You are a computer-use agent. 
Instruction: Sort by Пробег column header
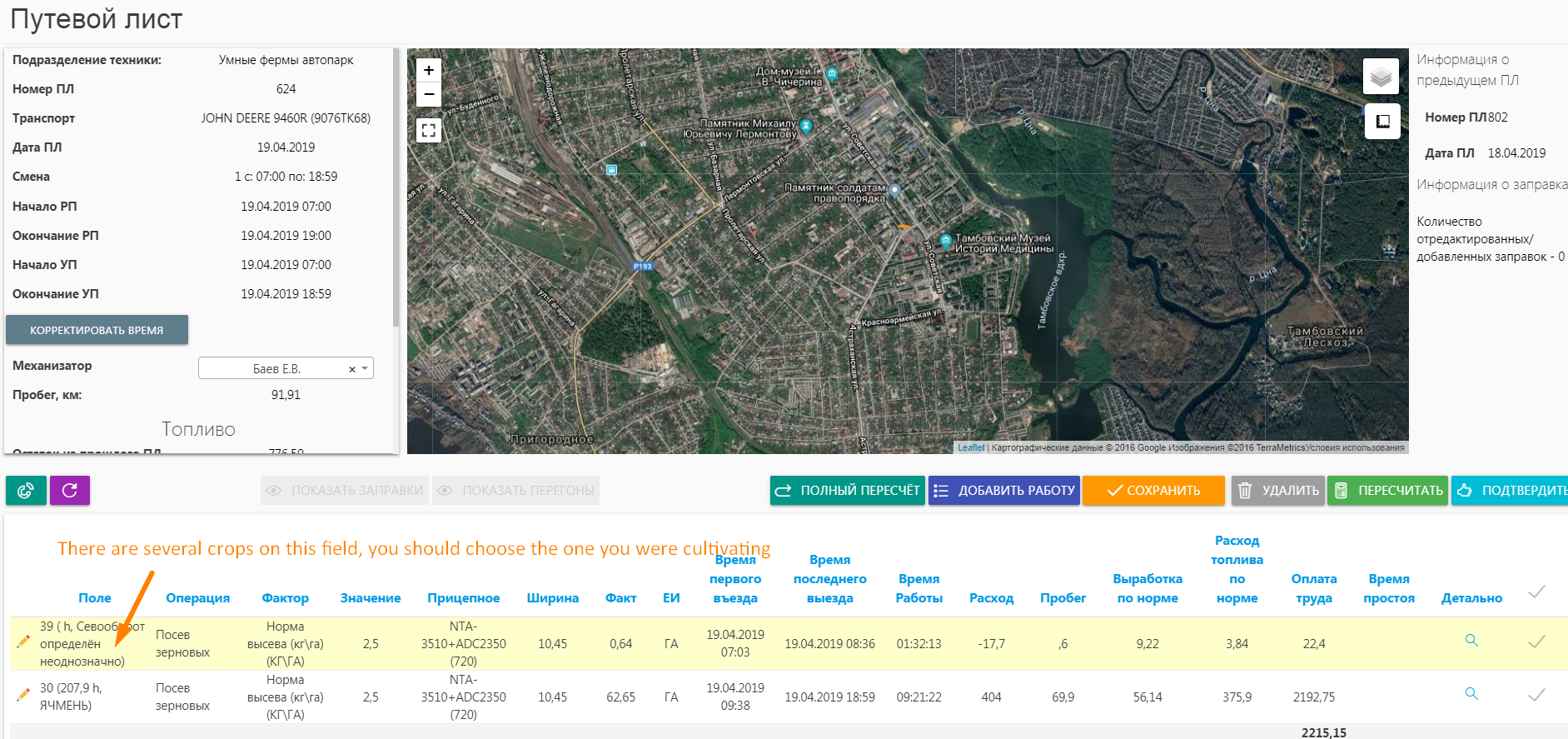pos(1063,598)
